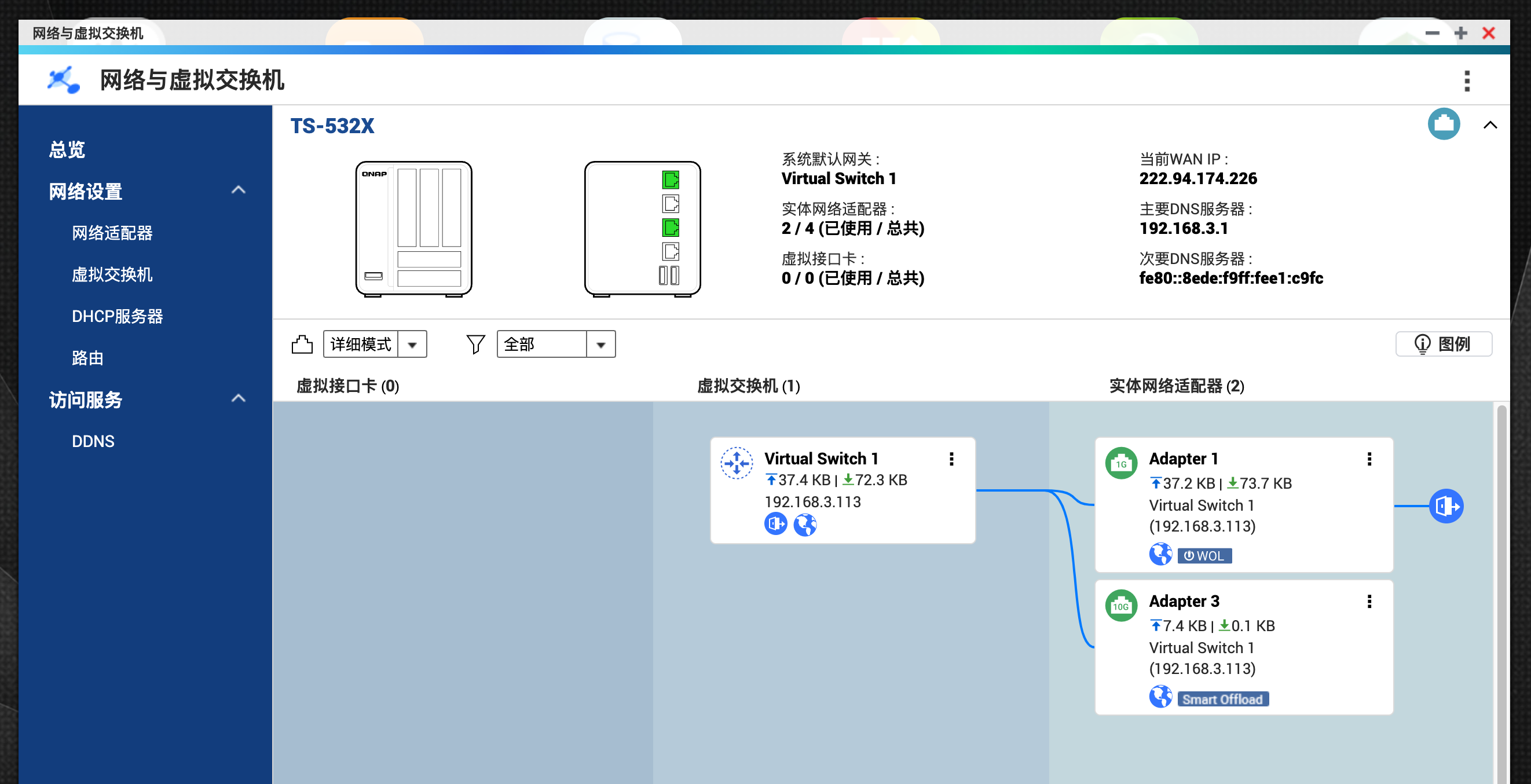
Task: Open the Adapter 3 three-dot menu
Action: (1369, 602)
